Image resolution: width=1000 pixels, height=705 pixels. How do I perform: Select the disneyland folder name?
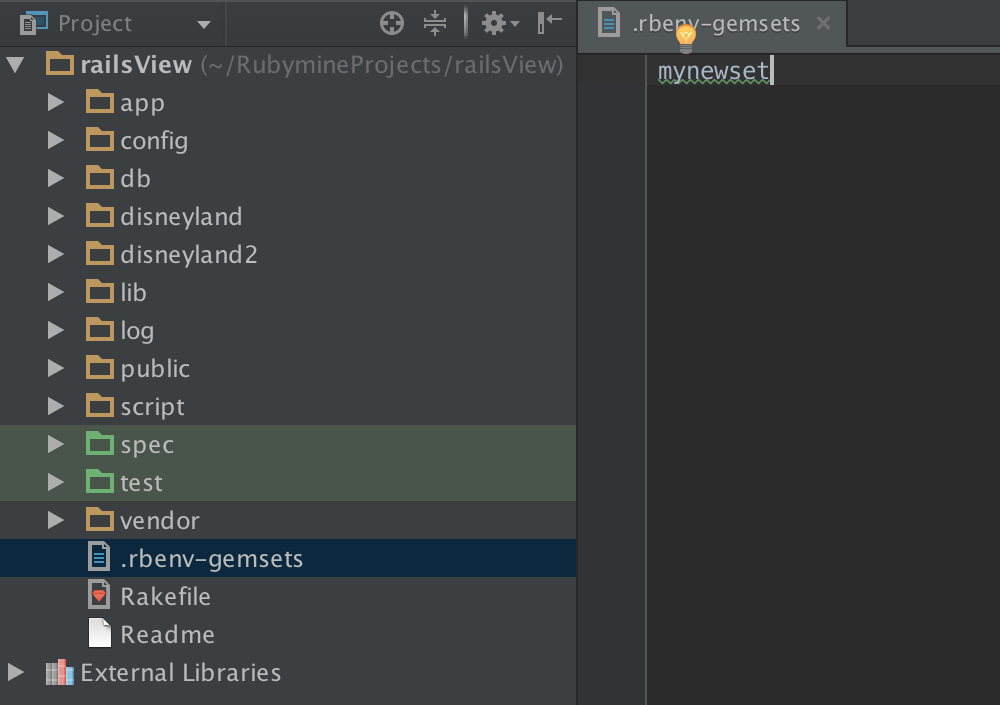[x=181, y=217]
